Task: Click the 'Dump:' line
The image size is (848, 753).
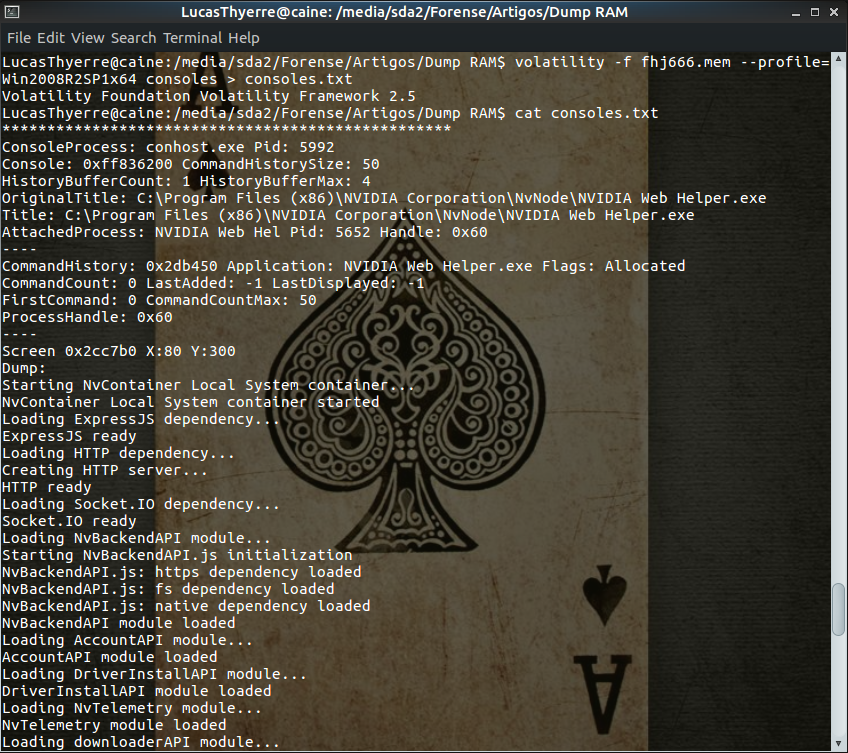Action: [x=24, y=368]
